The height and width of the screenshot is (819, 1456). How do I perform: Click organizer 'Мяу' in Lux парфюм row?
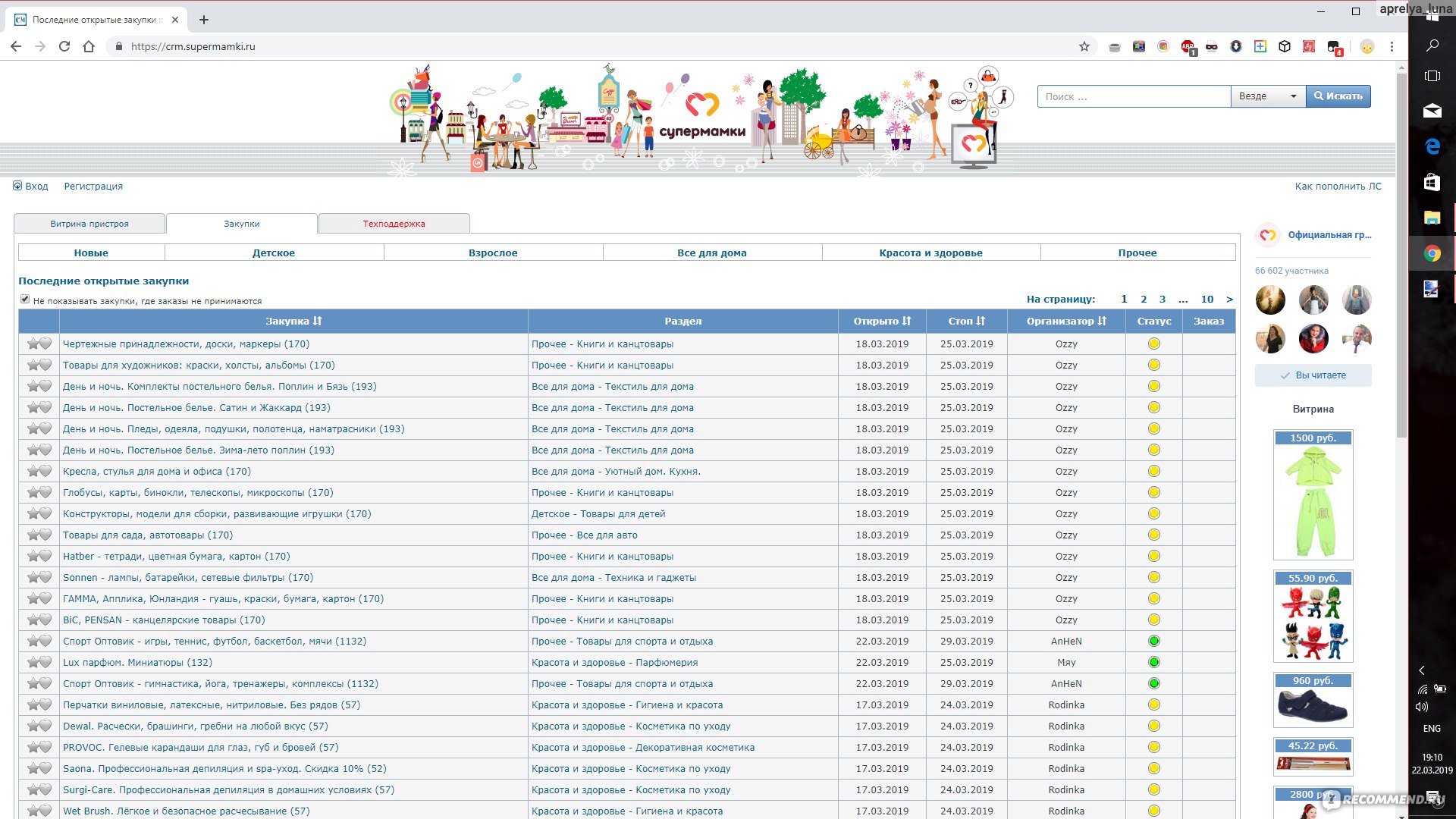(1065, 662)
